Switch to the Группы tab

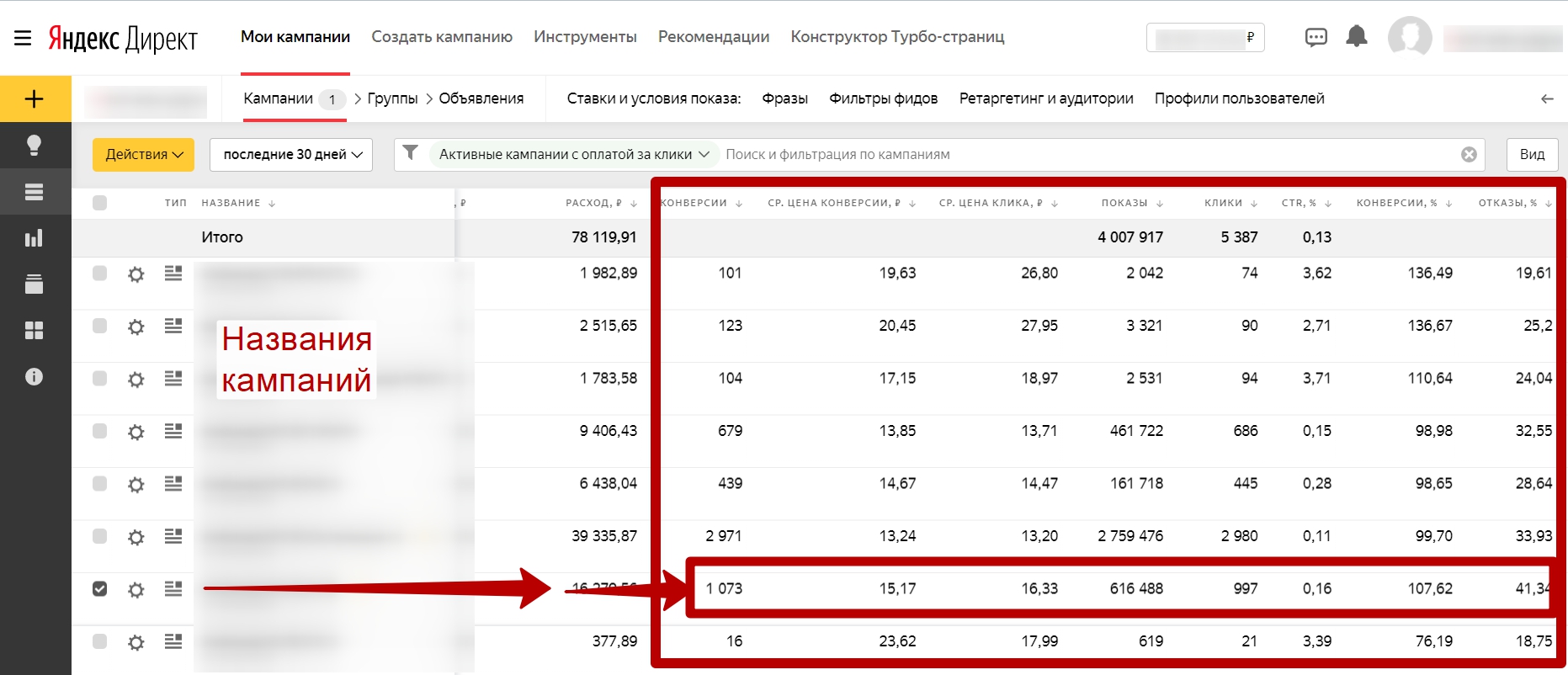pyautogui.click(x=392, y=98)
